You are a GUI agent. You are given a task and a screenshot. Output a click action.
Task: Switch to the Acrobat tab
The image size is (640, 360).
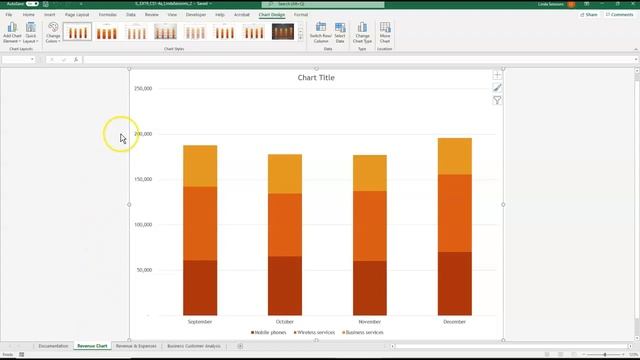(x=242, y=15)
